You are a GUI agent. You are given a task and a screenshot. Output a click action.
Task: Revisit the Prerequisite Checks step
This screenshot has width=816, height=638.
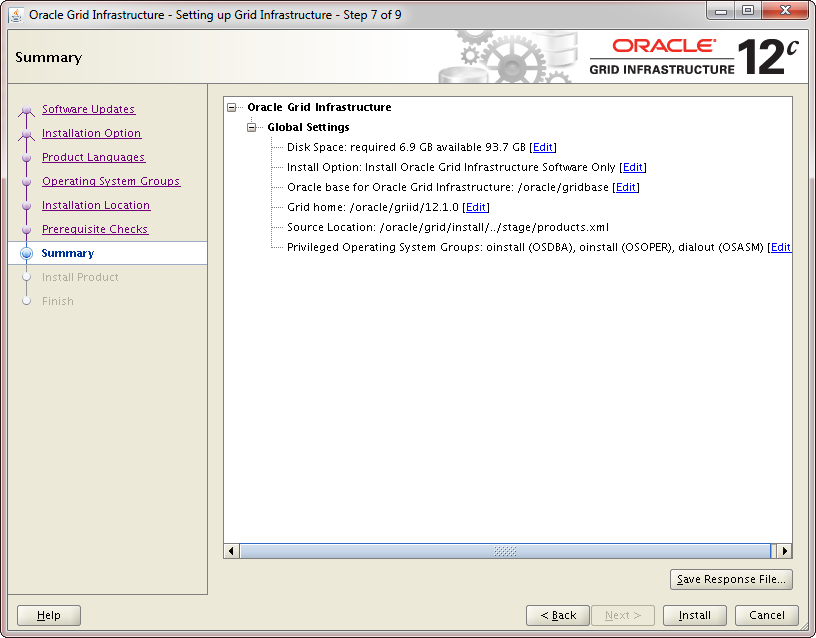tap(95, 230)
